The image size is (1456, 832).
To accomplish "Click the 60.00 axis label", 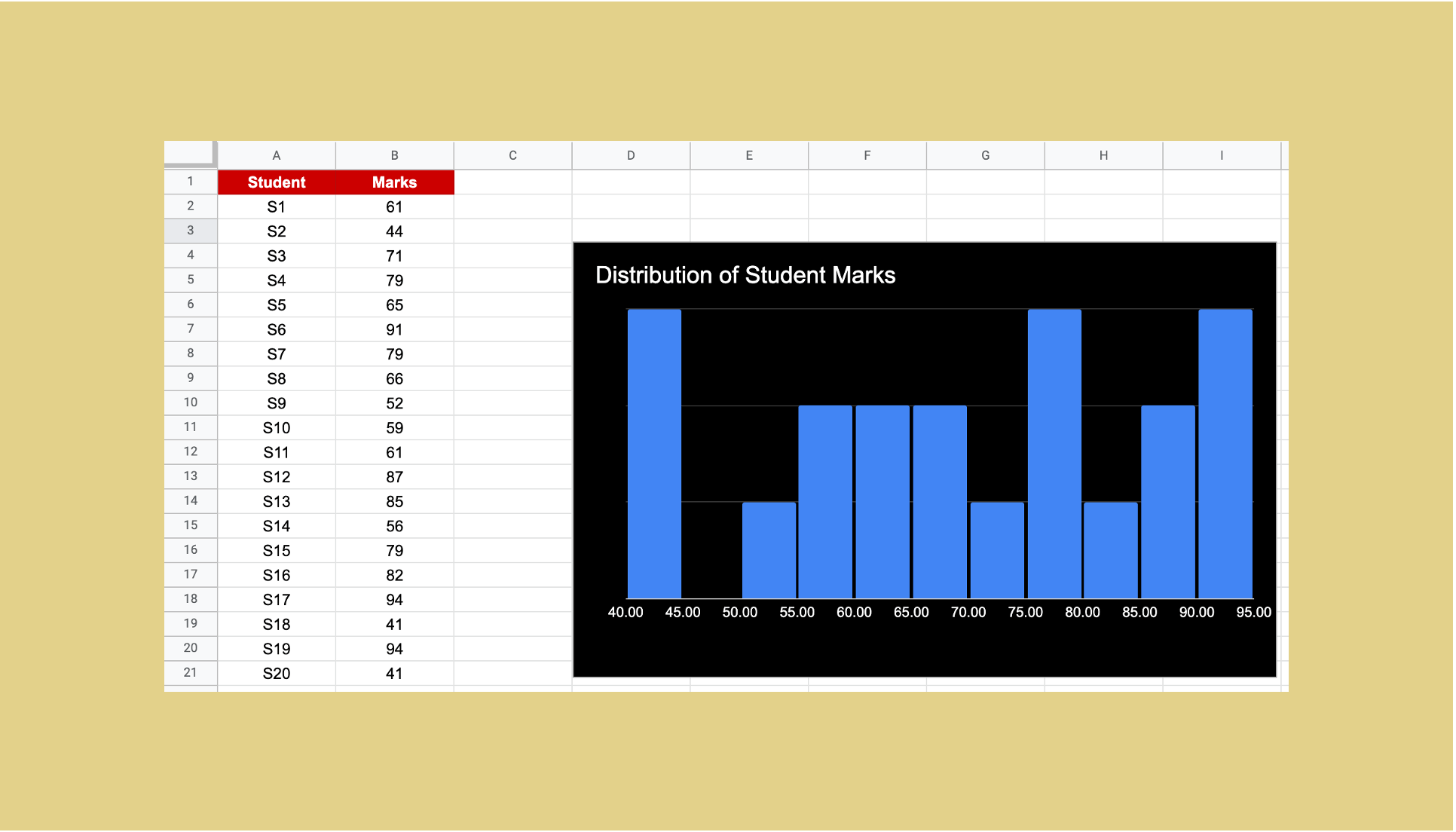I will [x=854, y=612].
